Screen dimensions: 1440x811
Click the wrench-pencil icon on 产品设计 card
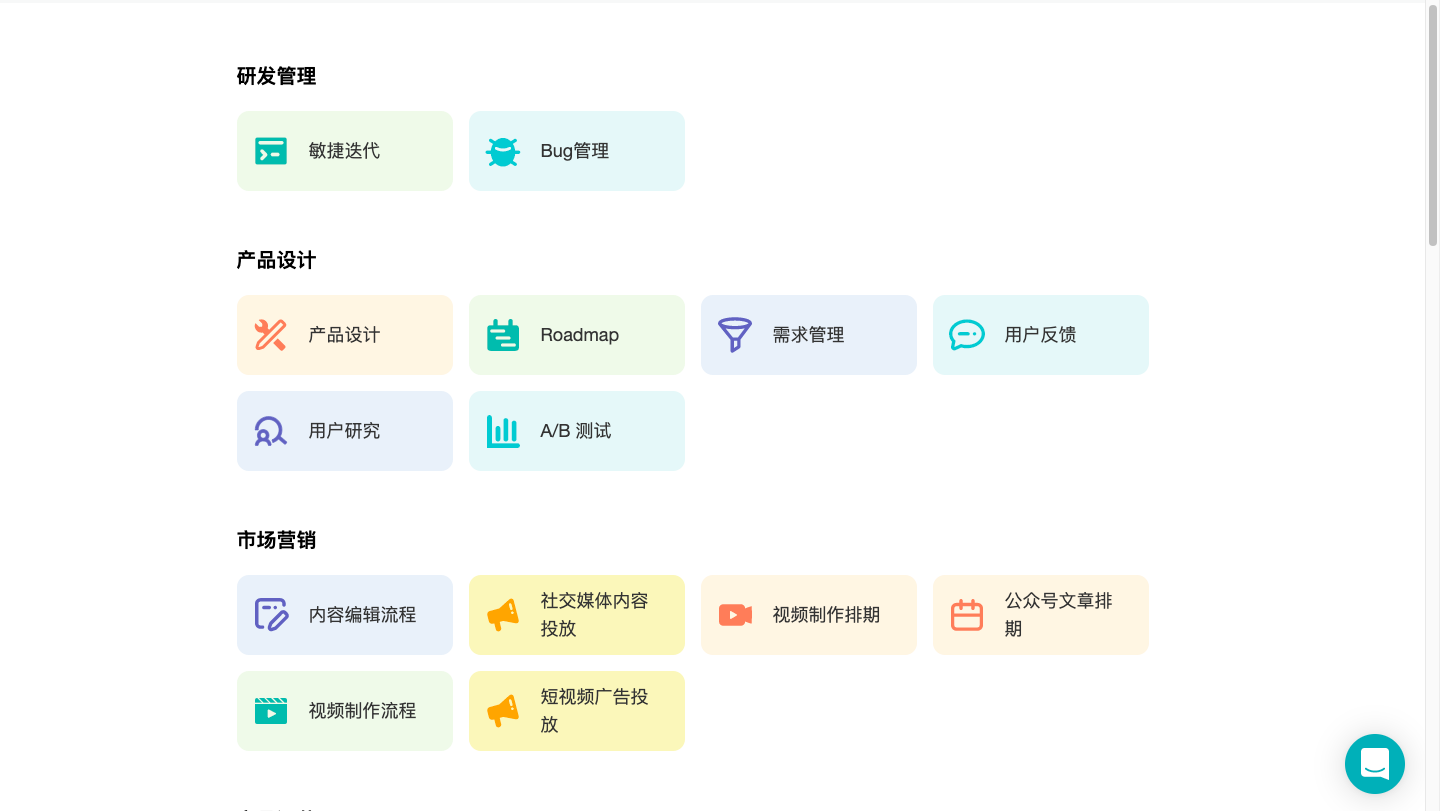[x=271, y=335]
